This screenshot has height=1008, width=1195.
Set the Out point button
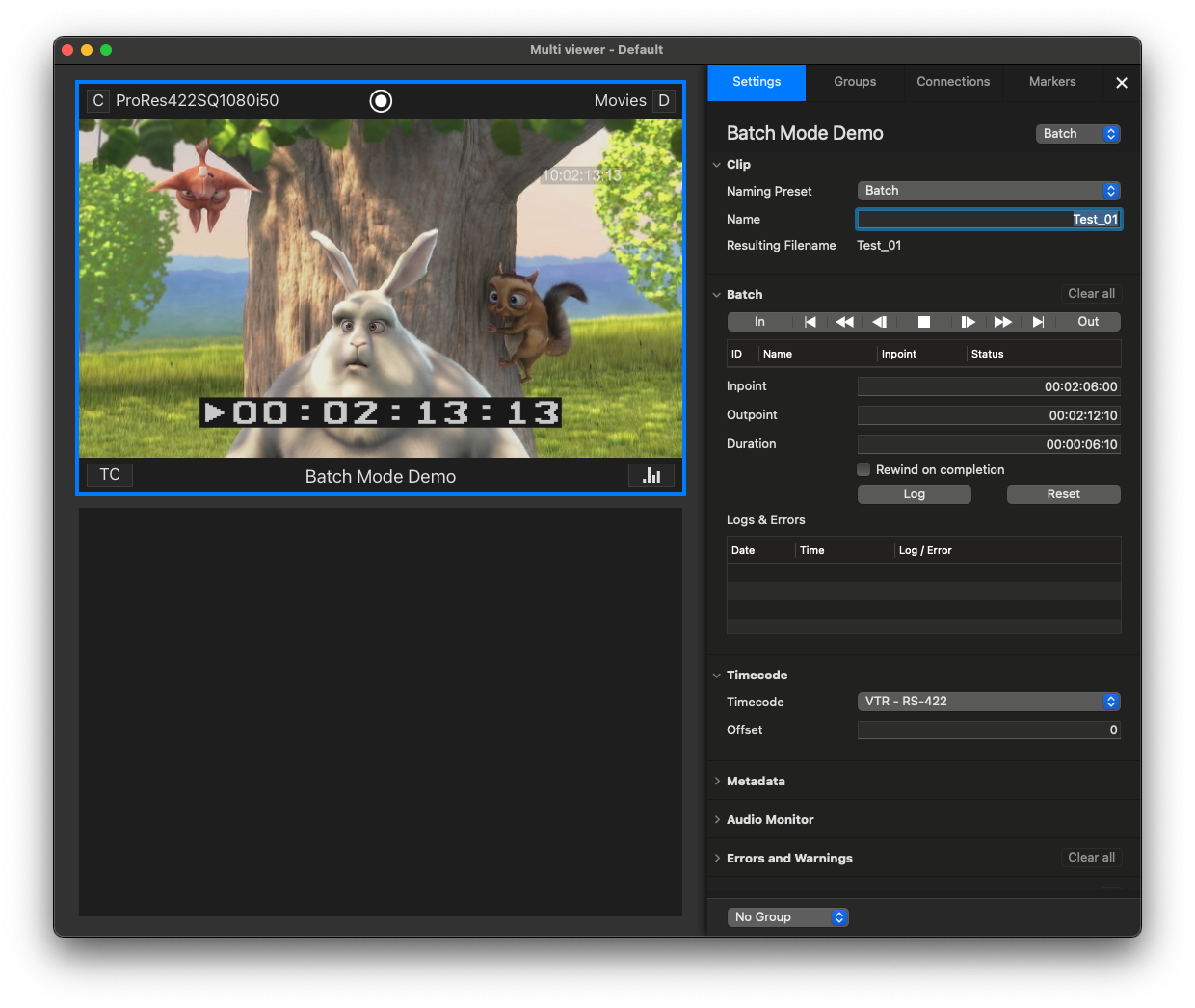click(1088, 322)
